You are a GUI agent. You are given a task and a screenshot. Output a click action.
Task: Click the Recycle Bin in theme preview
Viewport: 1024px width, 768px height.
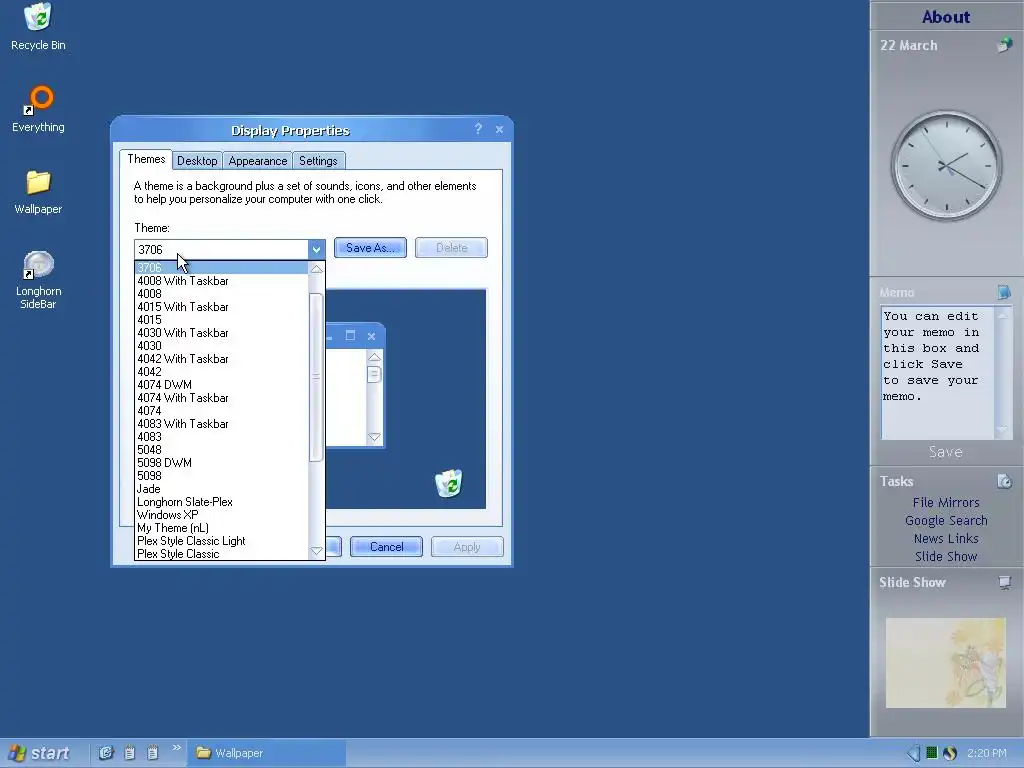pyautogui.click(x=449, y=483)
